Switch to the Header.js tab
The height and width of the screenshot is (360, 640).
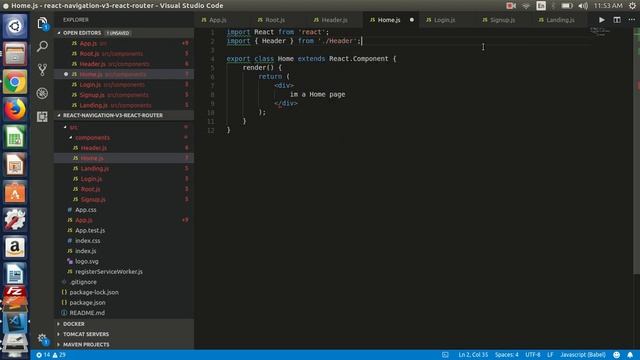point(335,20)
